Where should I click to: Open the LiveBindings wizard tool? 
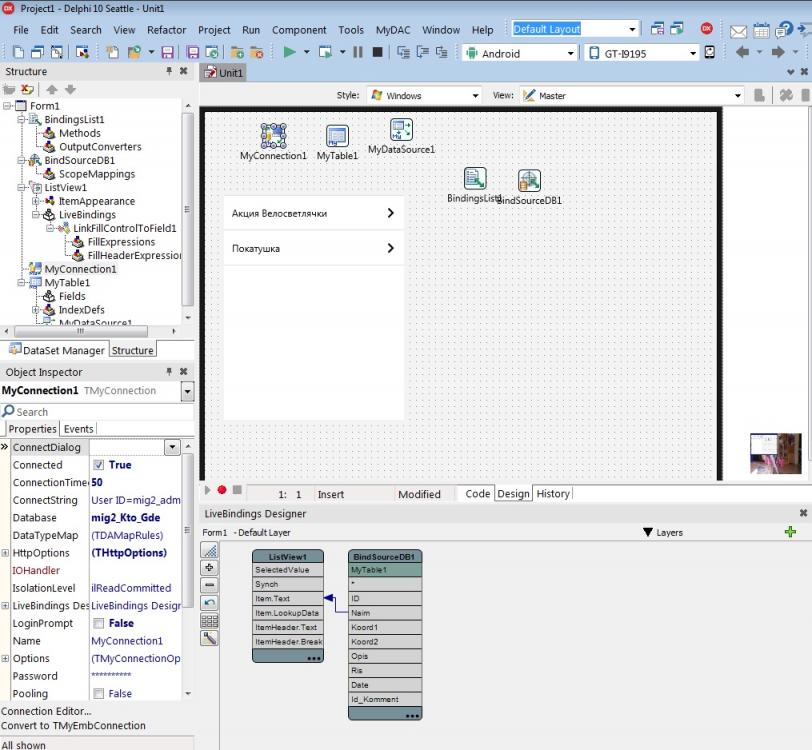[209, 638]
